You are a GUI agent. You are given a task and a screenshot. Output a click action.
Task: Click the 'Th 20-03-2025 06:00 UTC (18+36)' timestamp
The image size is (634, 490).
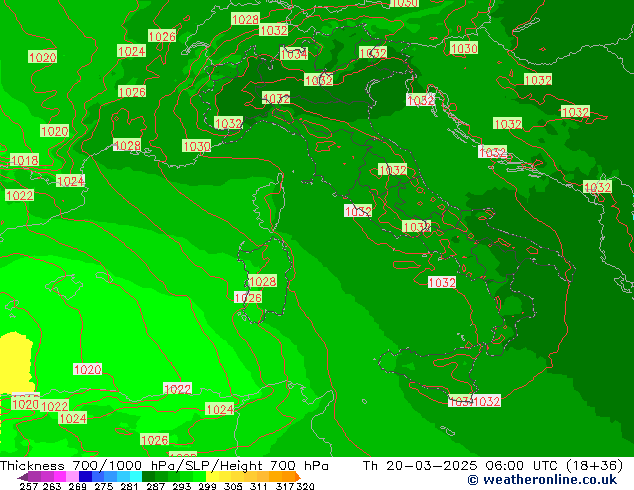click(493, 466)
